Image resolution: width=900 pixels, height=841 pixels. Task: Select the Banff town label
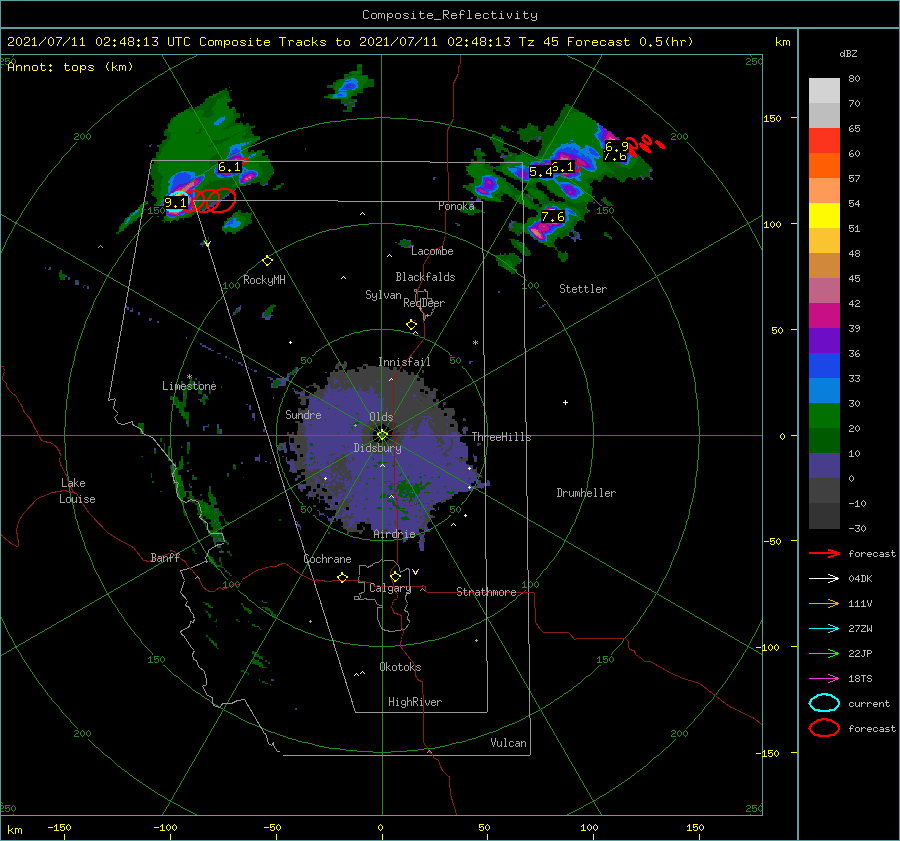pos(165,557)
